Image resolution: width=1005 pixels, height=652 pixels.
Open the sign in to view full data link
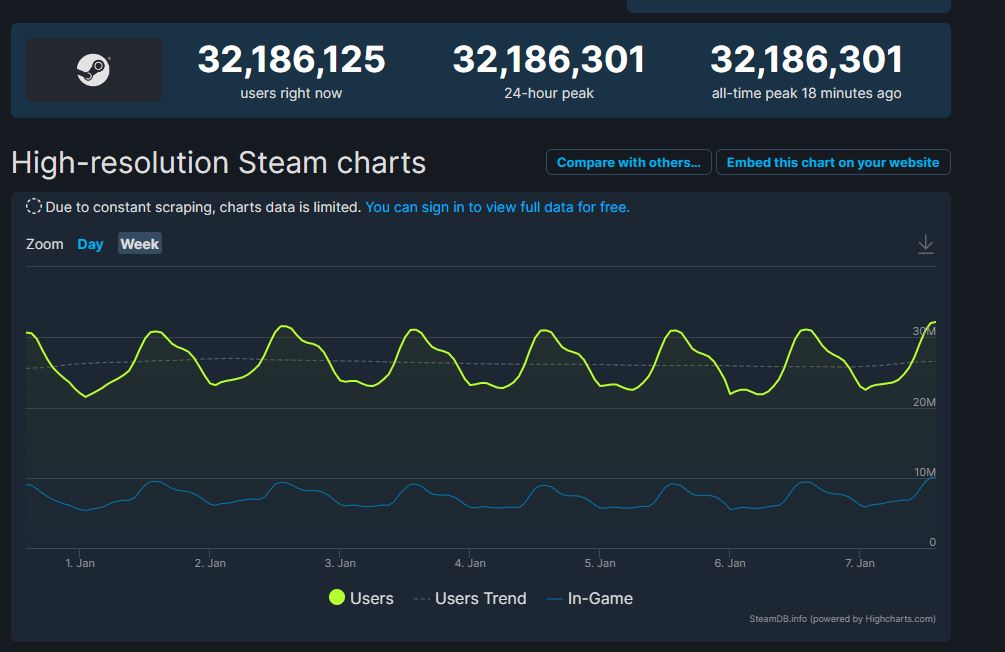(x=497, y=207)
